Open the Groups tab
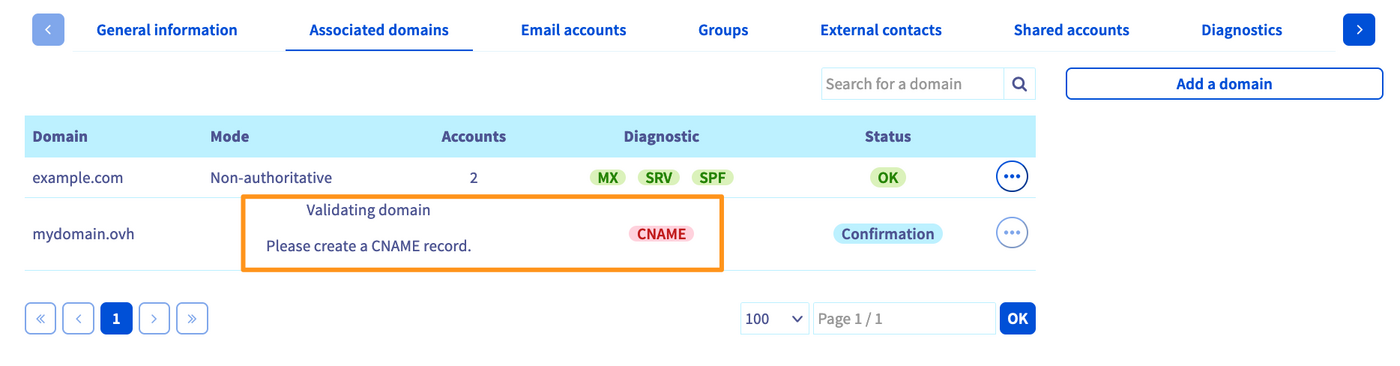Image resolution: width=1400 pixels, height=366 pixels. tap(723, 30)
